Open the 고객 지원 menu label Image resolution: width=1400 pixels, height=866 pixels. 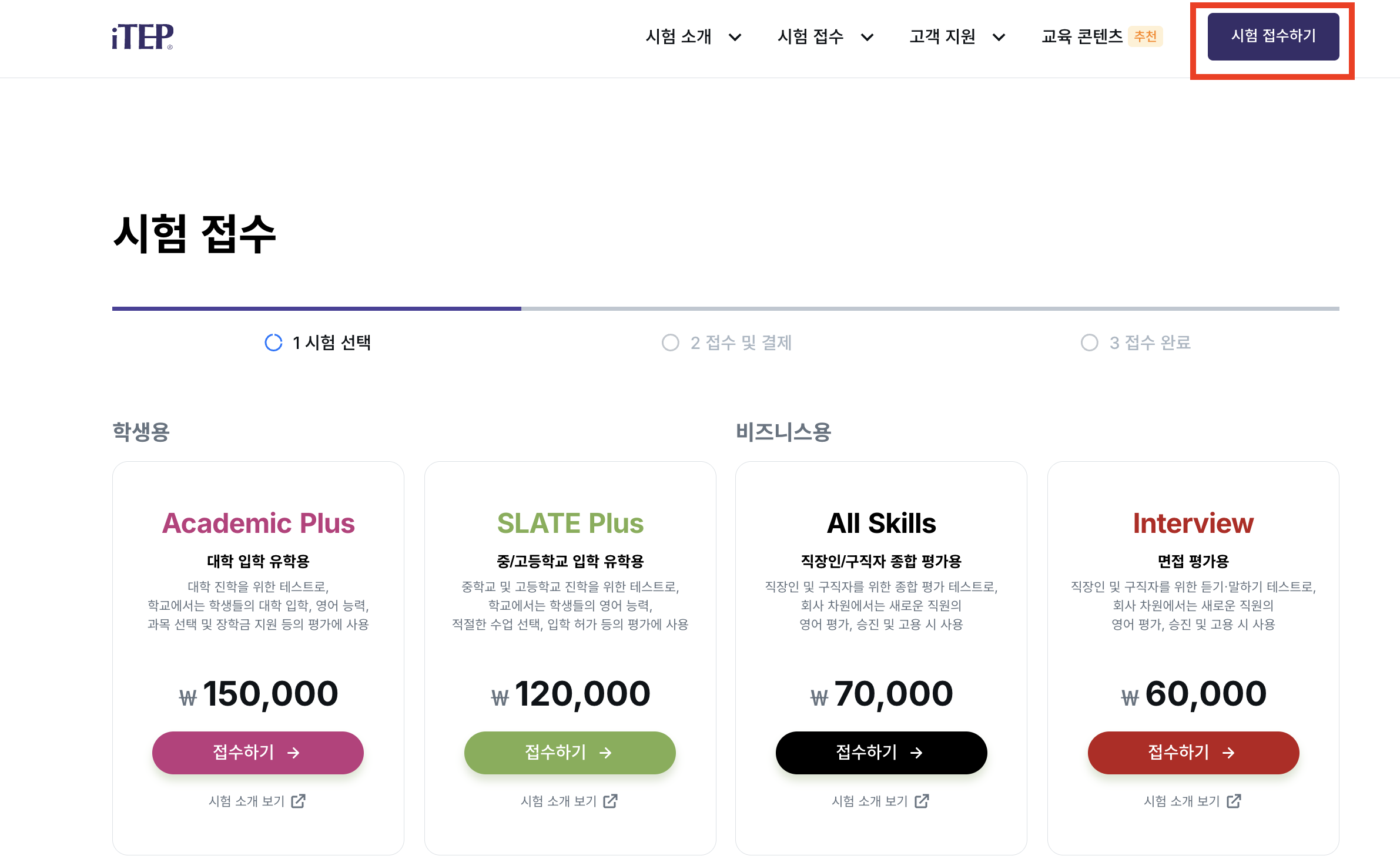point(943,36)
